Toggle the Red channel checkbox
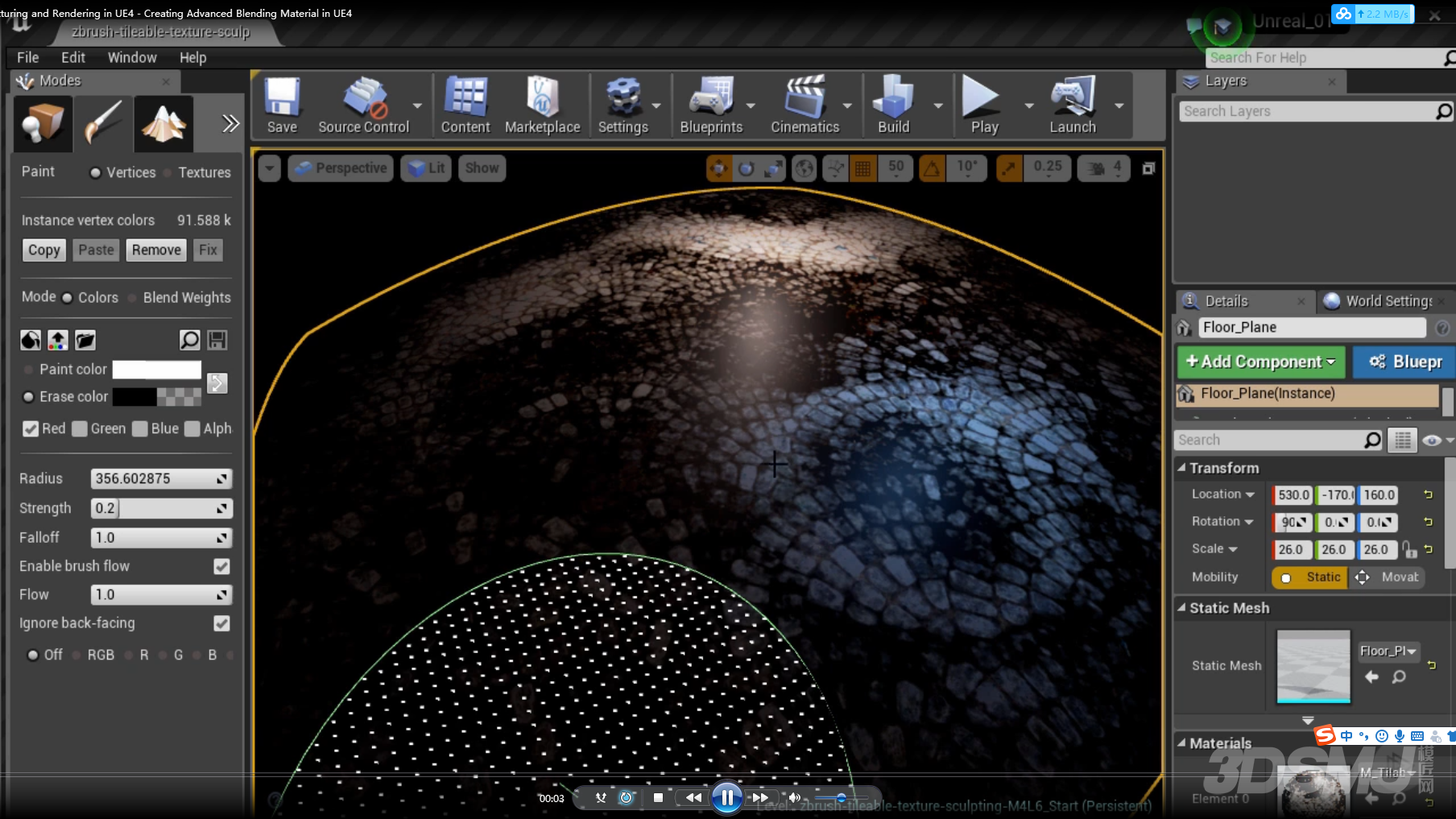Screen dimensions: 1456x819 pyautogui.click(x=31, y=429)
